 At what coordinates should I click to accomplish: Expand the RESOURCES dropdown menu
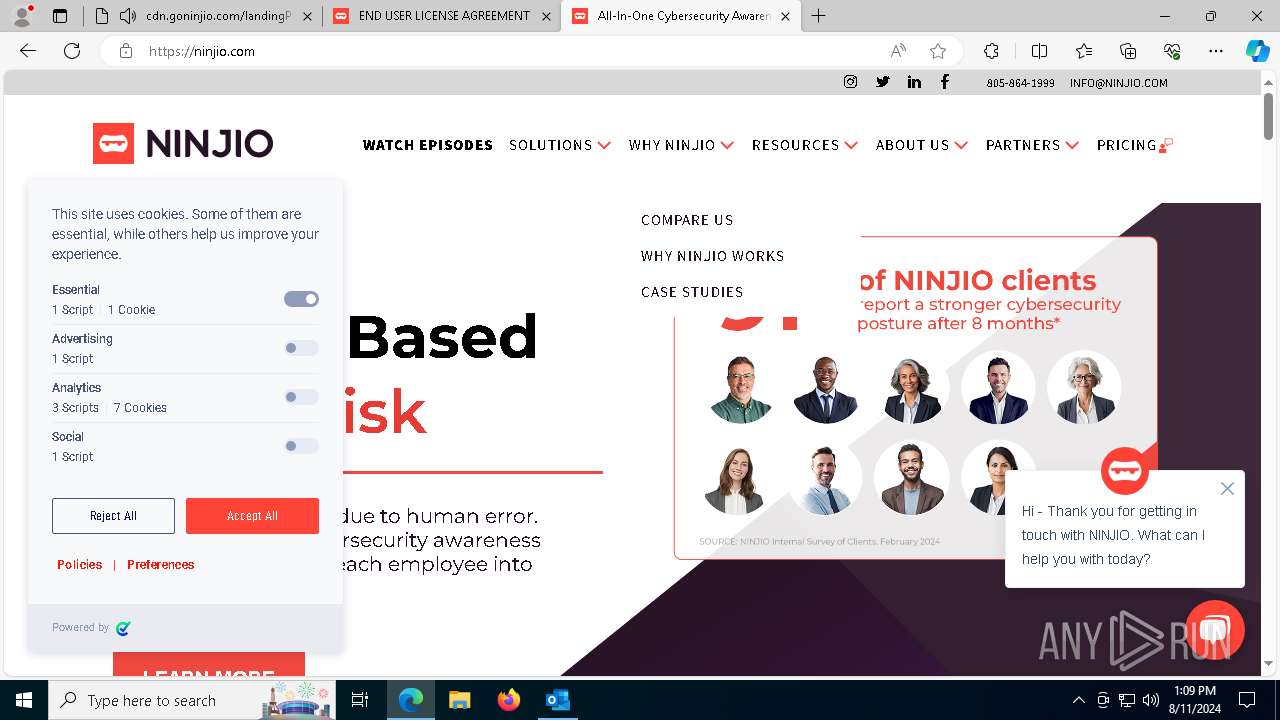tap(805, 145)
